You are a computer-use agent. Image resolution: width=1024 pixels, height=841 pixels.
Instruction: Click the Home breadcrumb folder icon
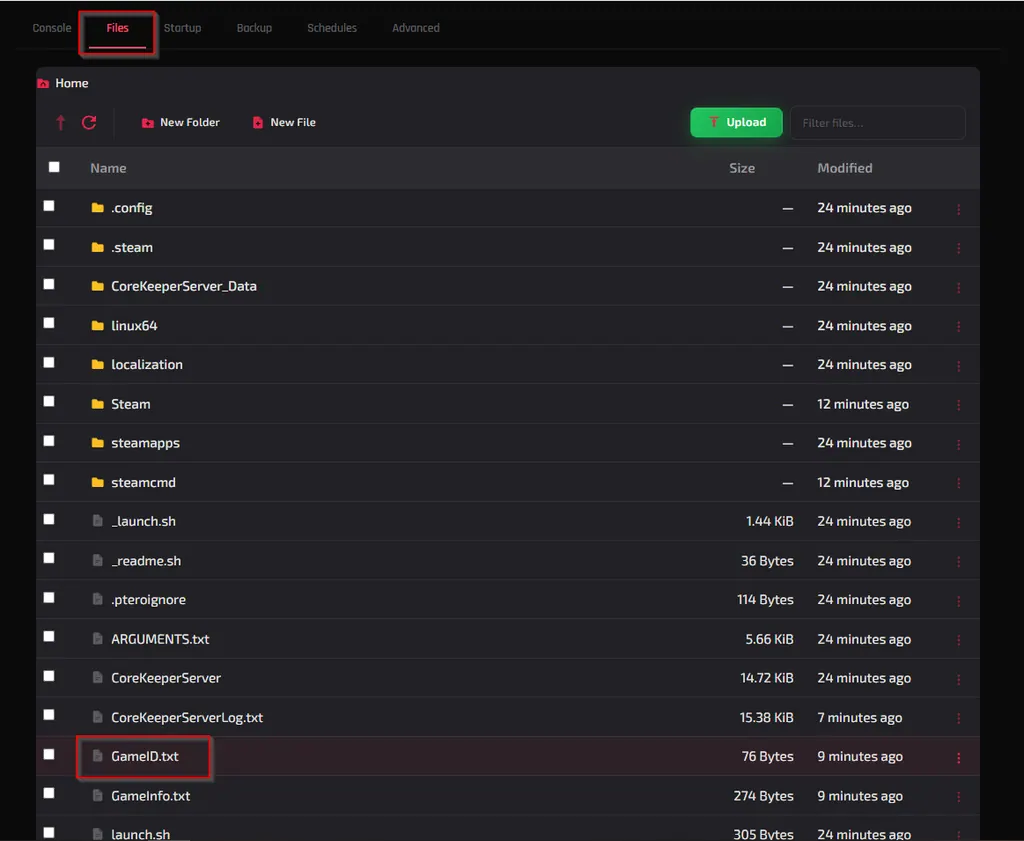[43, 84]
